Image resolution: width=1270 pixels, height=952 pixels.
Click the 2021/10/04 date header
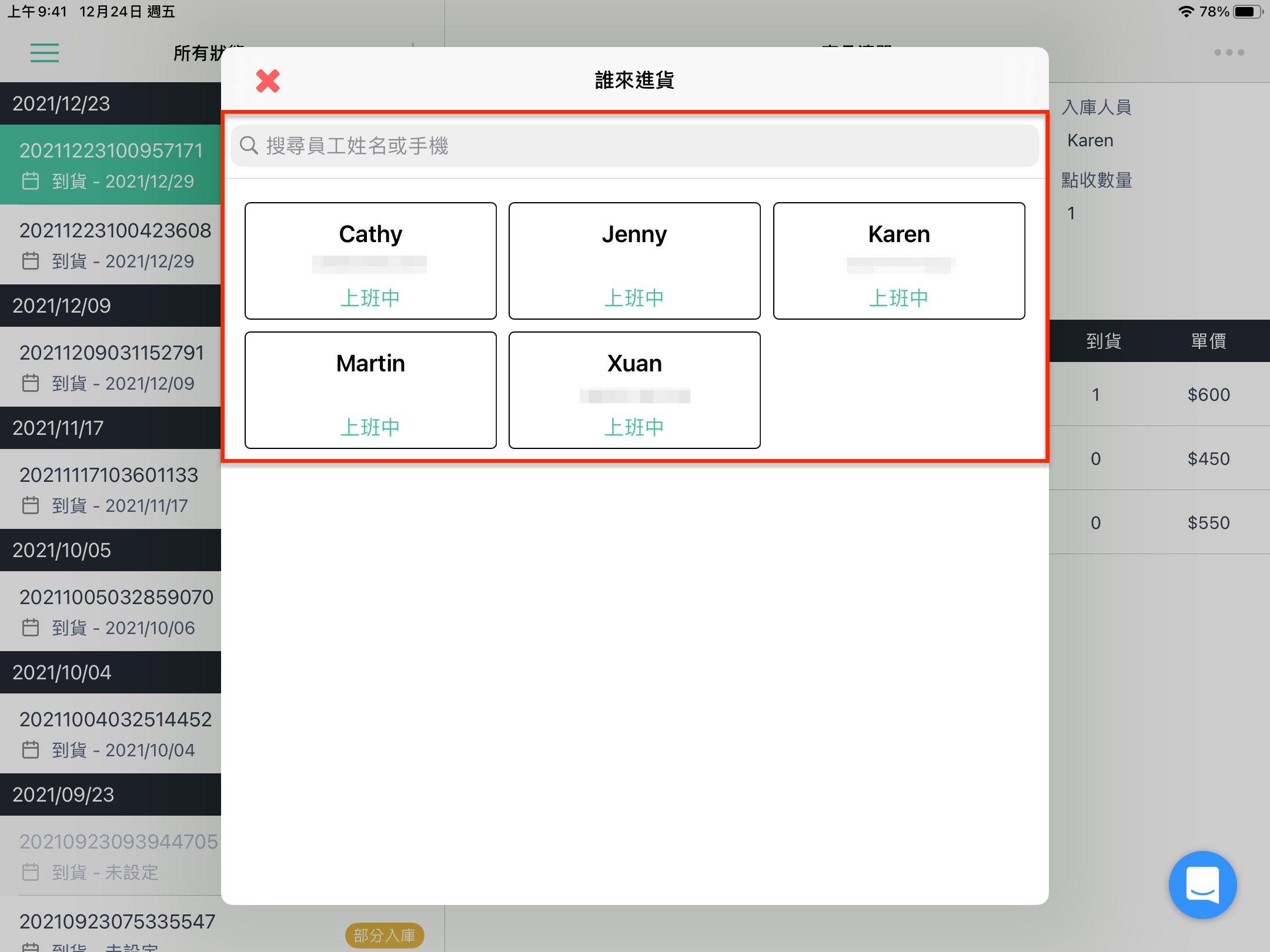[x=111, y=672]
